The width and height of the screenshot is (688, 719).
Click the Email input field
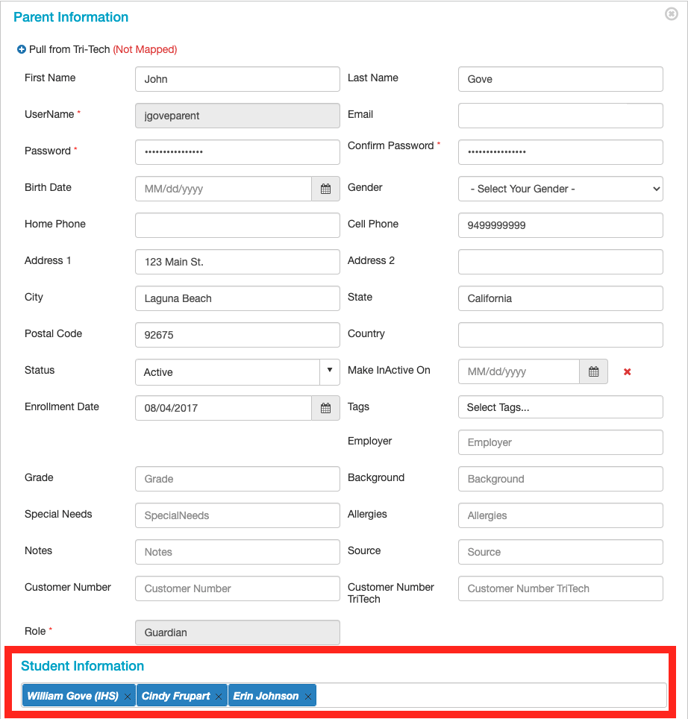click(x=560, y=116)
